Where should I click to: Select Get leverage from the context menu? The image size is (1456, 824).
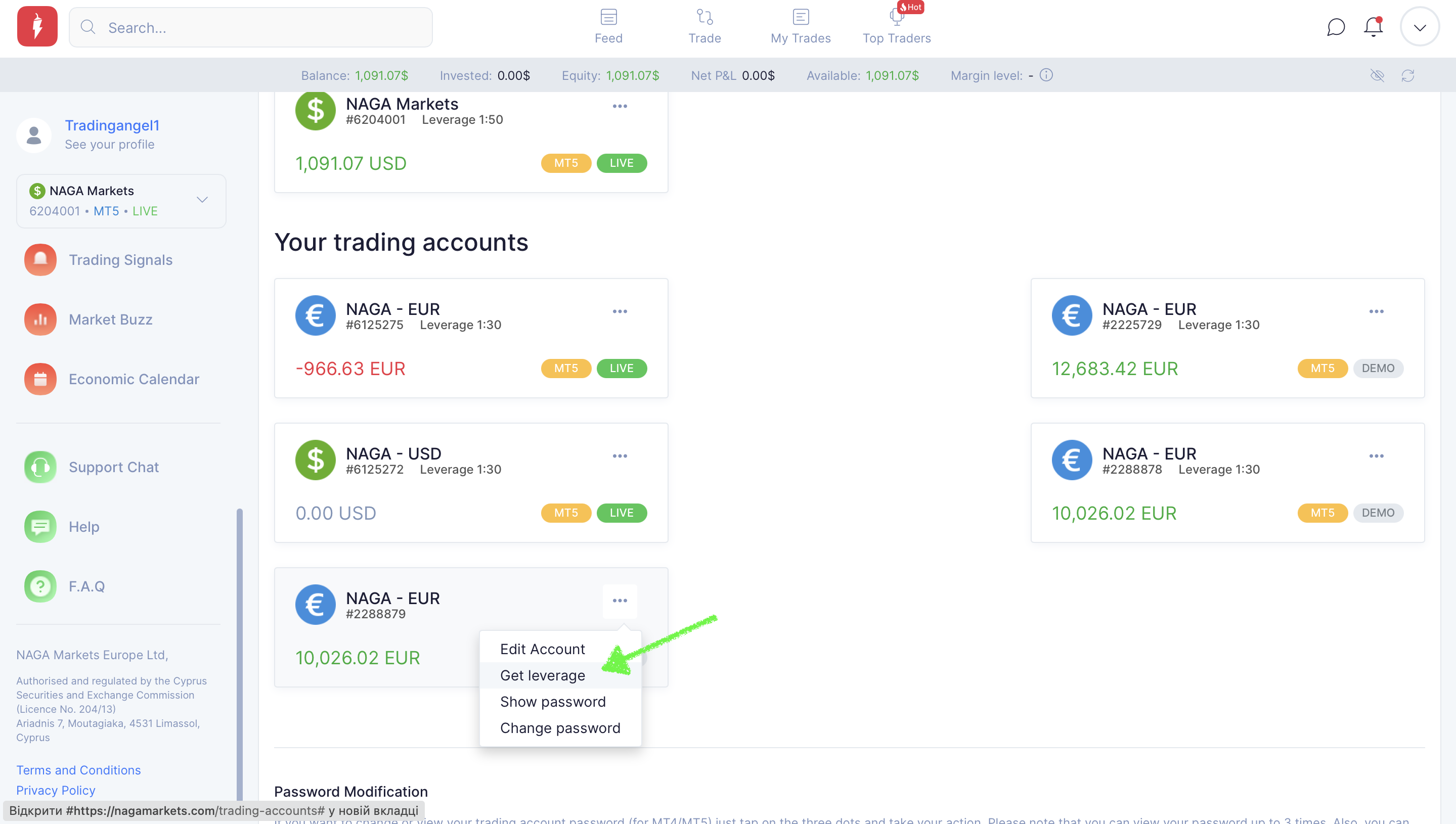pyautogui.click(x=542, y=675)
